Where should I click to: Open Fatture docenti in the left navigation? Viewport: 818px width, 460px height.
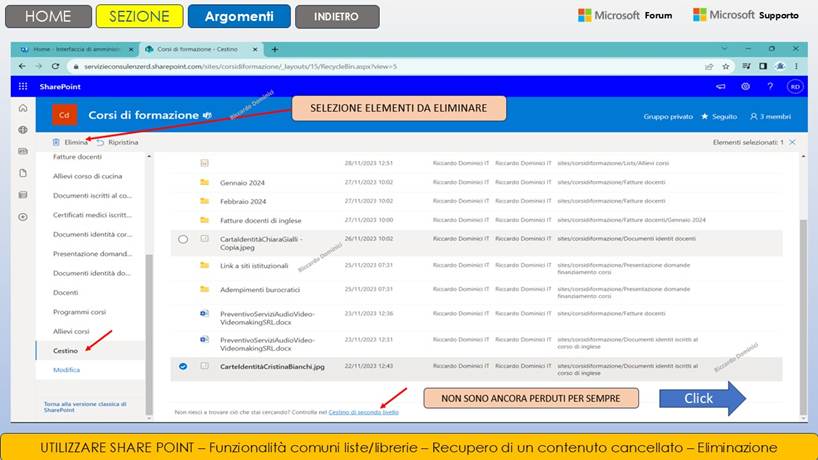pyautogui.click(x=77, y=157)
